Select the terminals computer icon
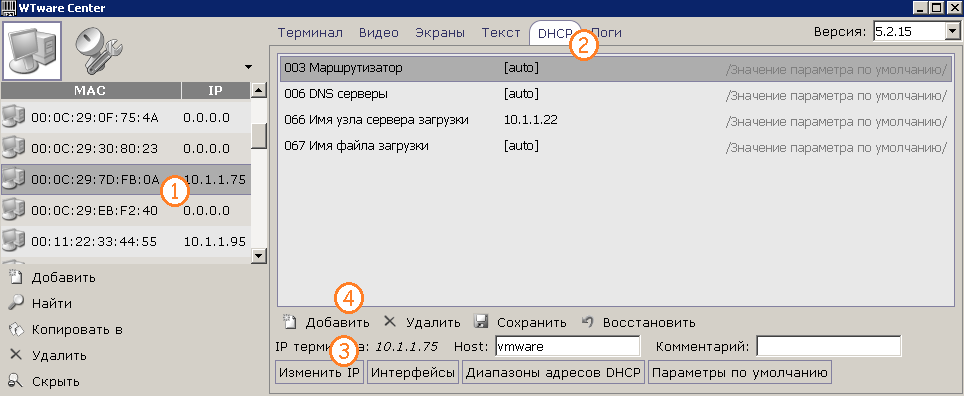The width and height of the screenshot is (964, 396). pos(32,51)
